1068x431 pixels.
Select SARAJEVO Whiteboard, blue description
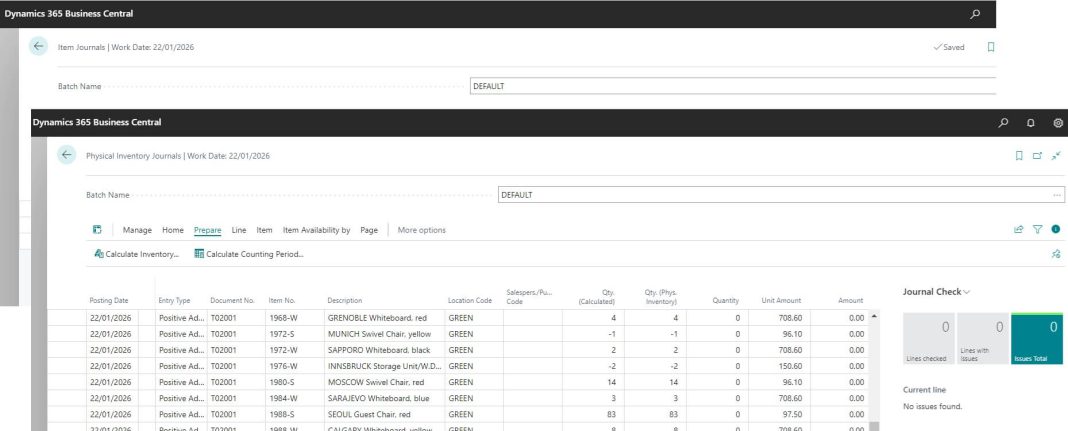[x=385, y=398]
